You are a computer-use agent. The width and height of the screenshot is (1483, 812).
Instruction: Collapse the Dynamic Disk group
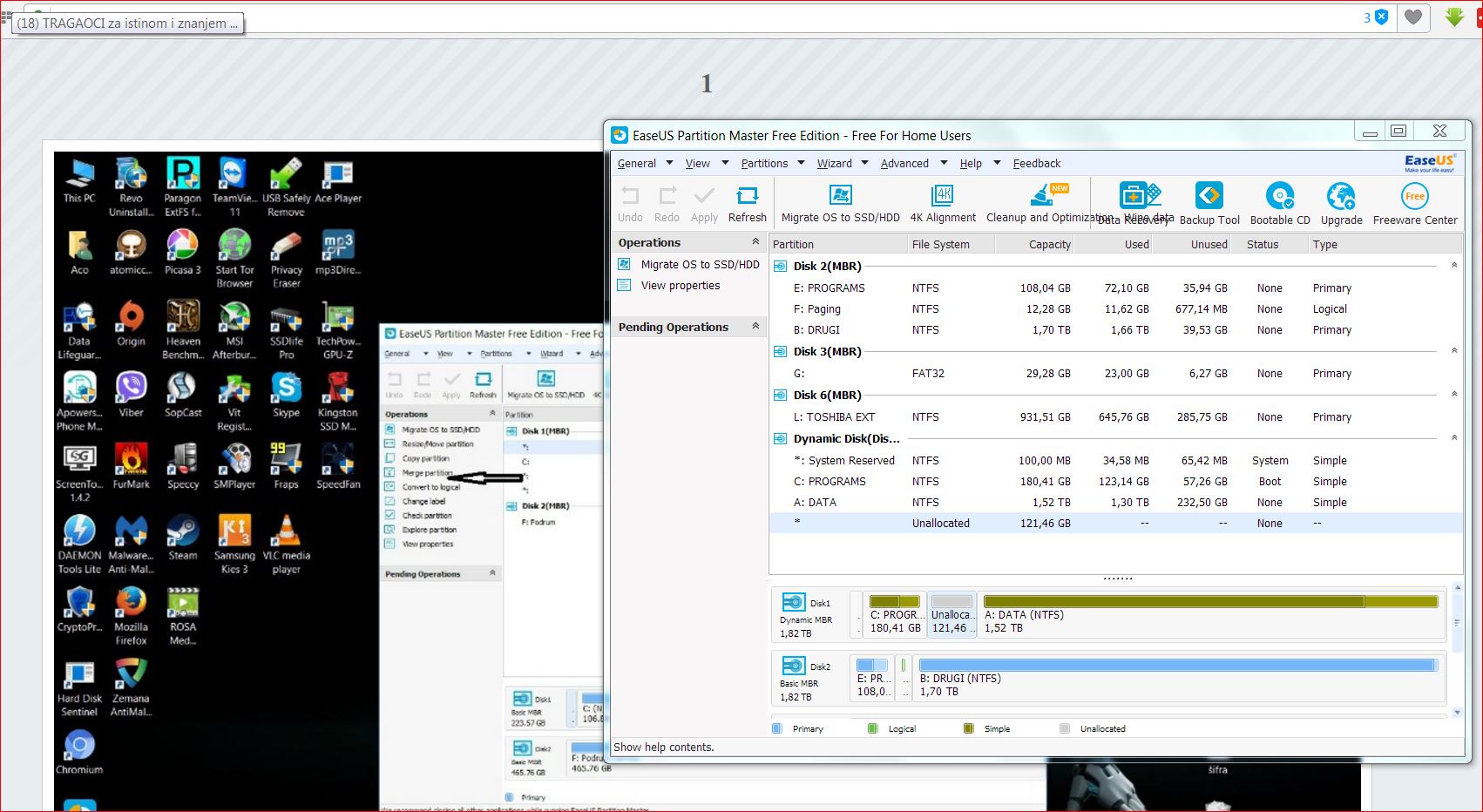pyautogui.click(x=1453, y=437)
